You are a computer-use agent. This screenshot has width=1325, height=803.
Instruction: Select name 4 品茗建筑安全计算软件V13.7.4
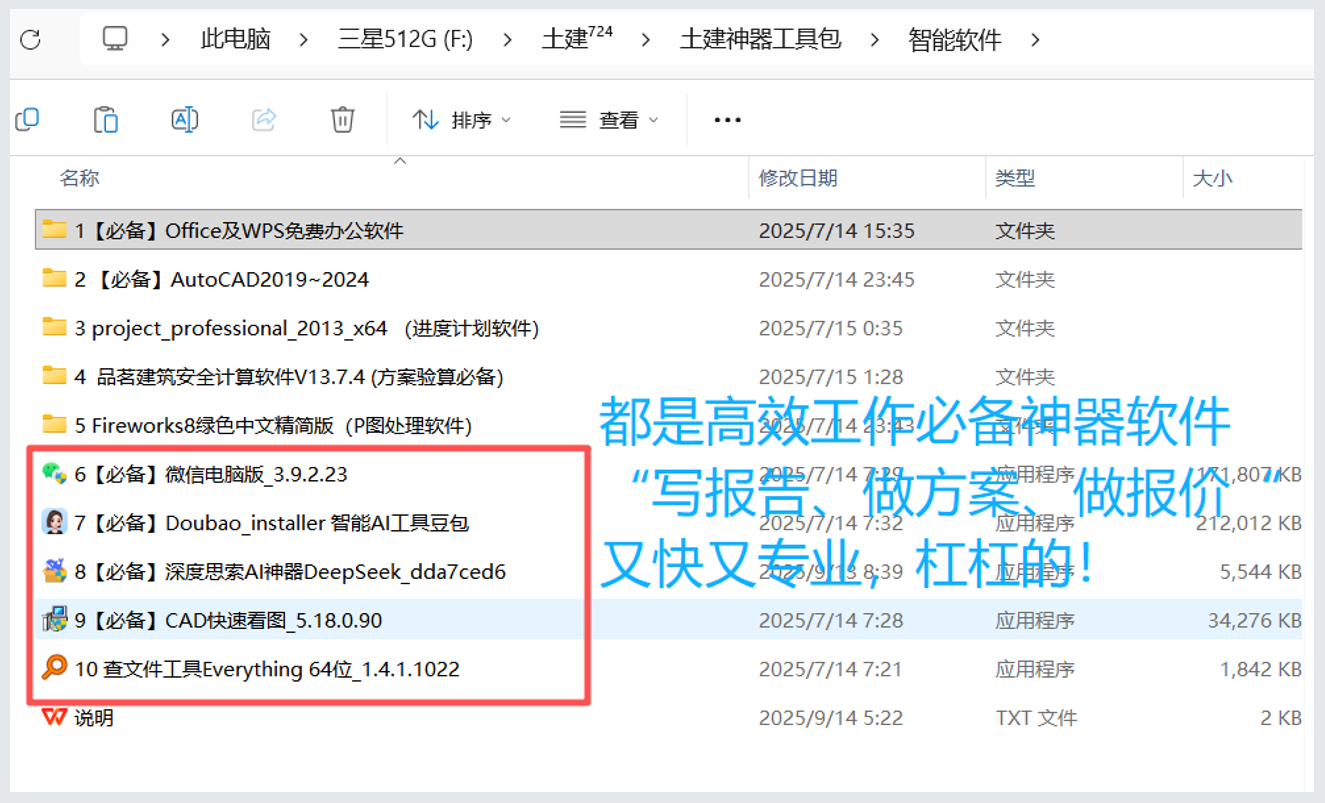point(289,377)
